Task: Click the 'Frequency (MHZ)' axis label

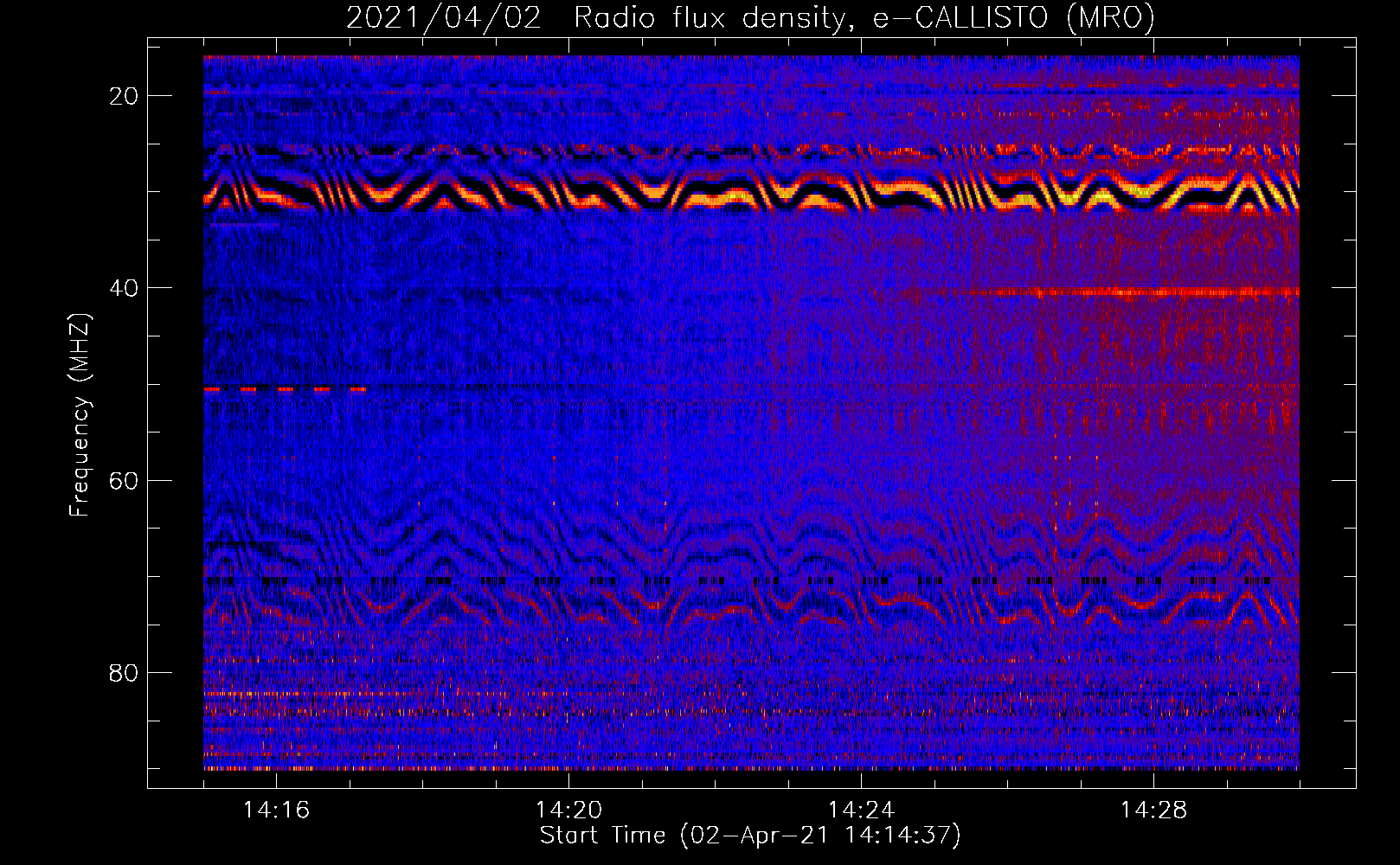Action: tap(80, 415)
